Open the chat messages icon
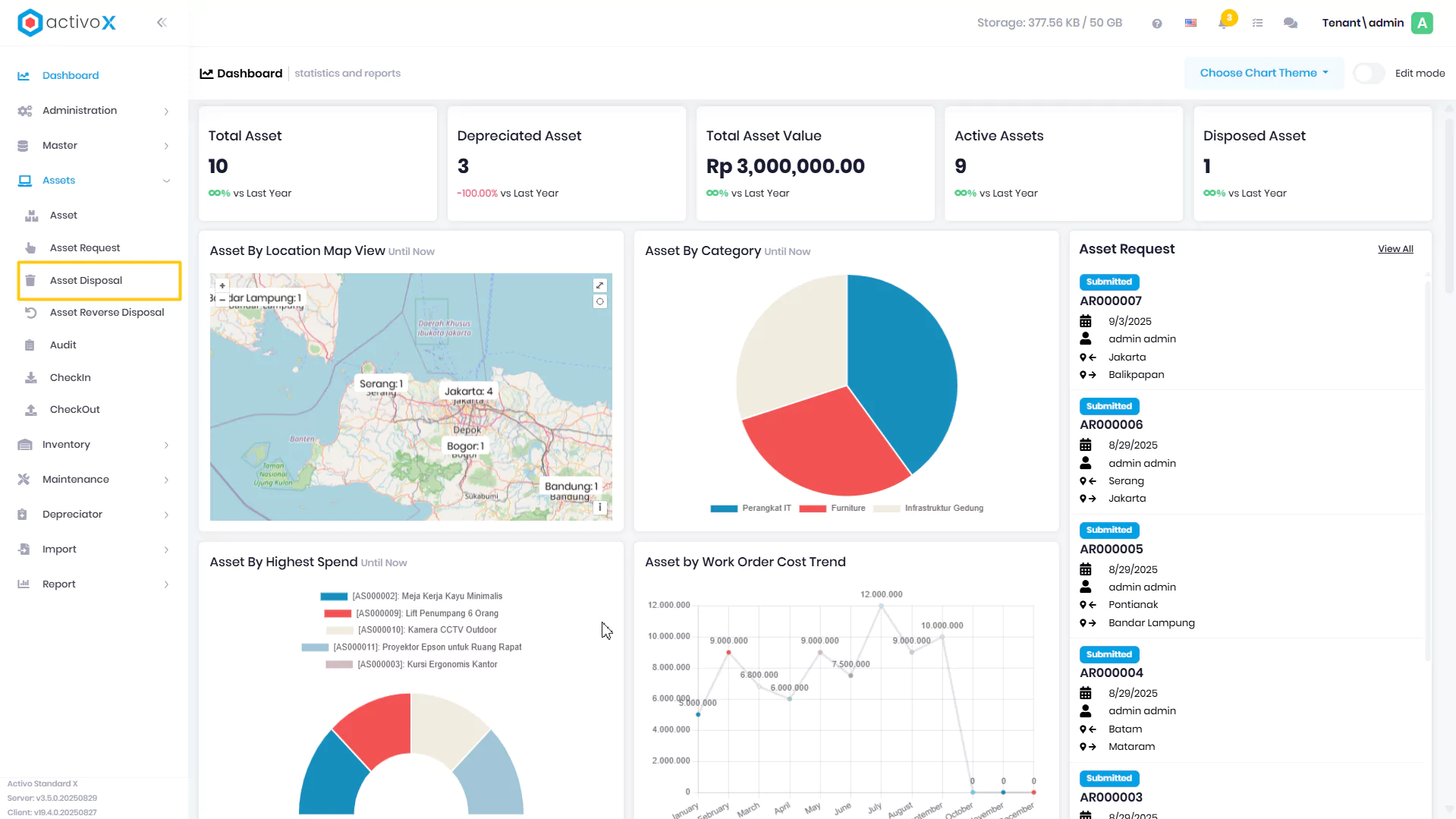1456x819 pixels. [1291, 23]
